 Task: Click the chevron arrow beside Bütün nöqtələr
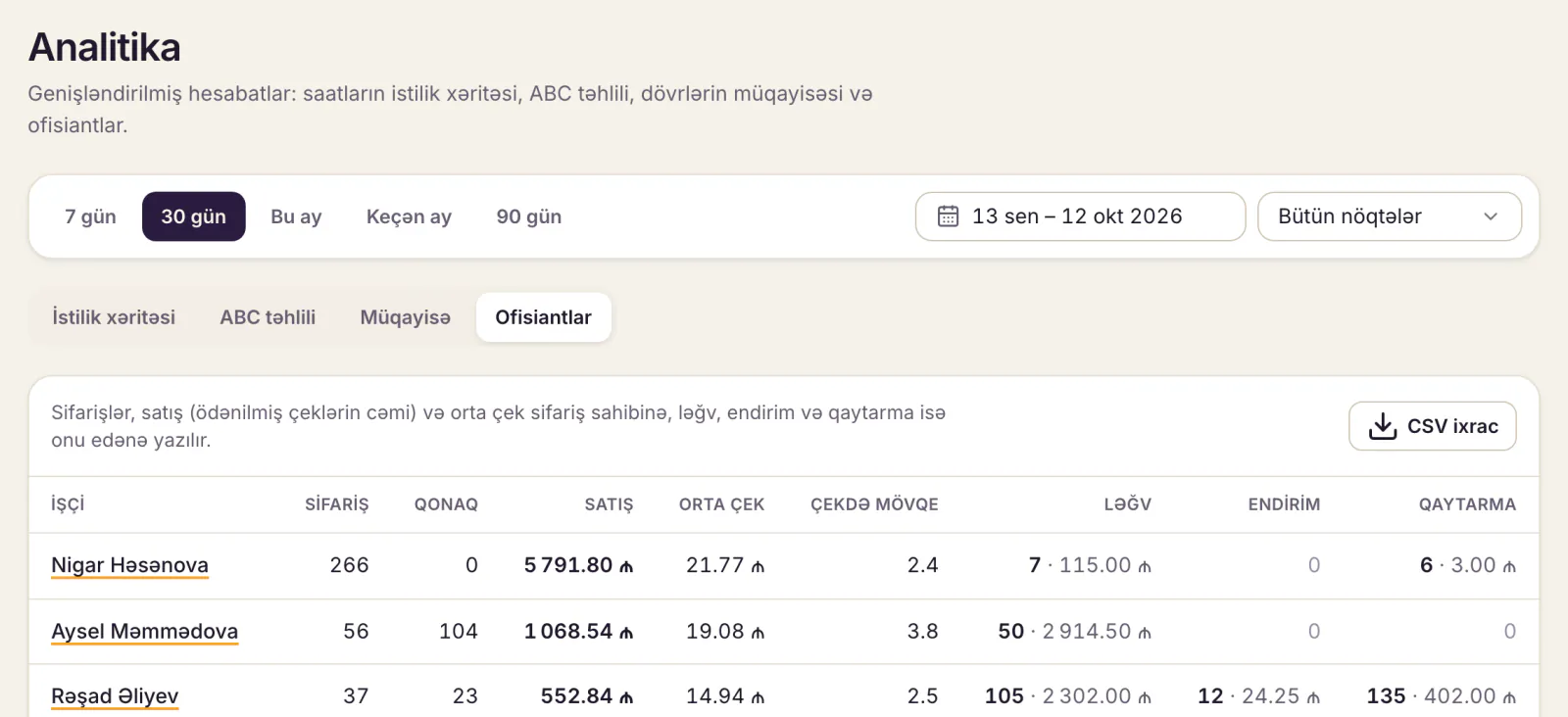(1491, 216)
